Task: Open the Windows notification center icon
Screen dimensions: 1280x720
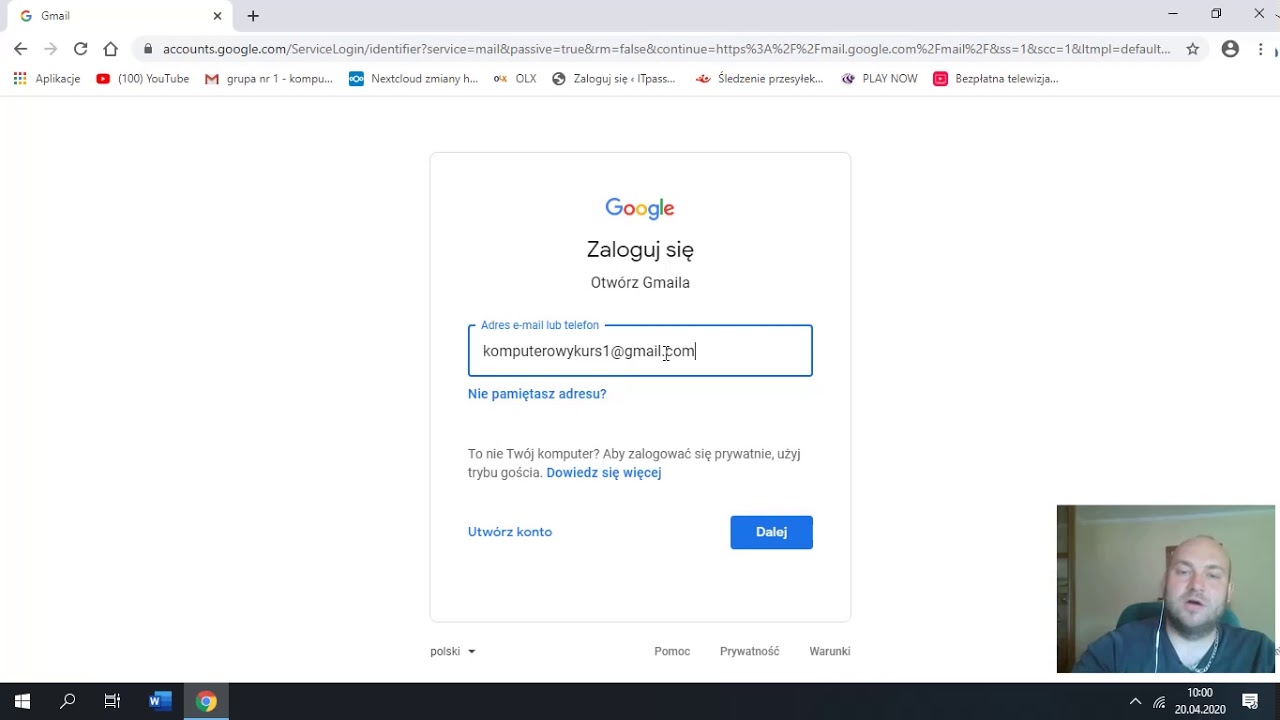Action: click(1250, 701)
